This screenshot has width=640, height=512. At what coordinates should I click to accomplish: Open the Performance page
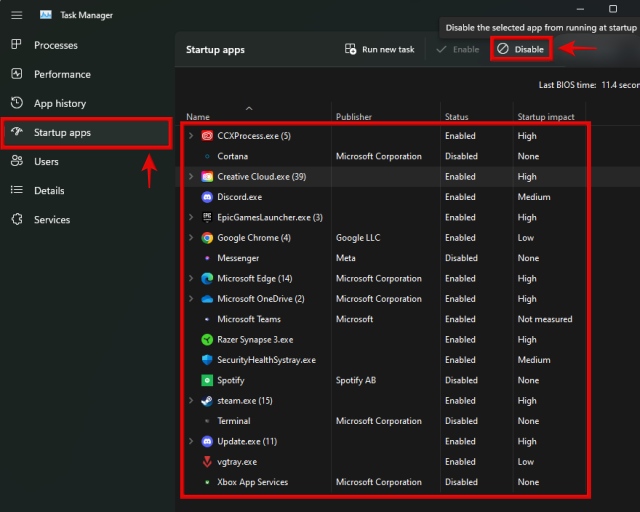[62, 74]
